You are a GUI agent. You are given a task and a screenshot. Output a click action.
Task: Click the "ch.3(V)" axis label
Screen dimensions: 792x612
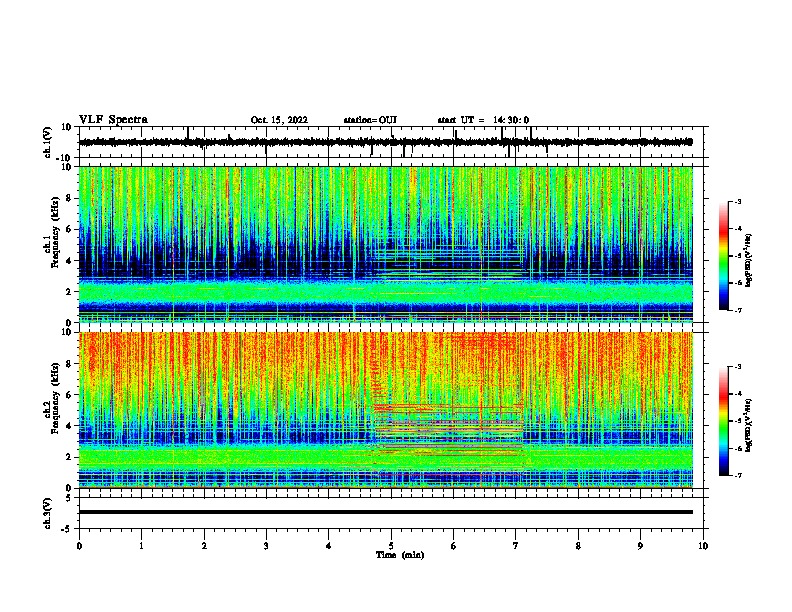tap(48, 513)
